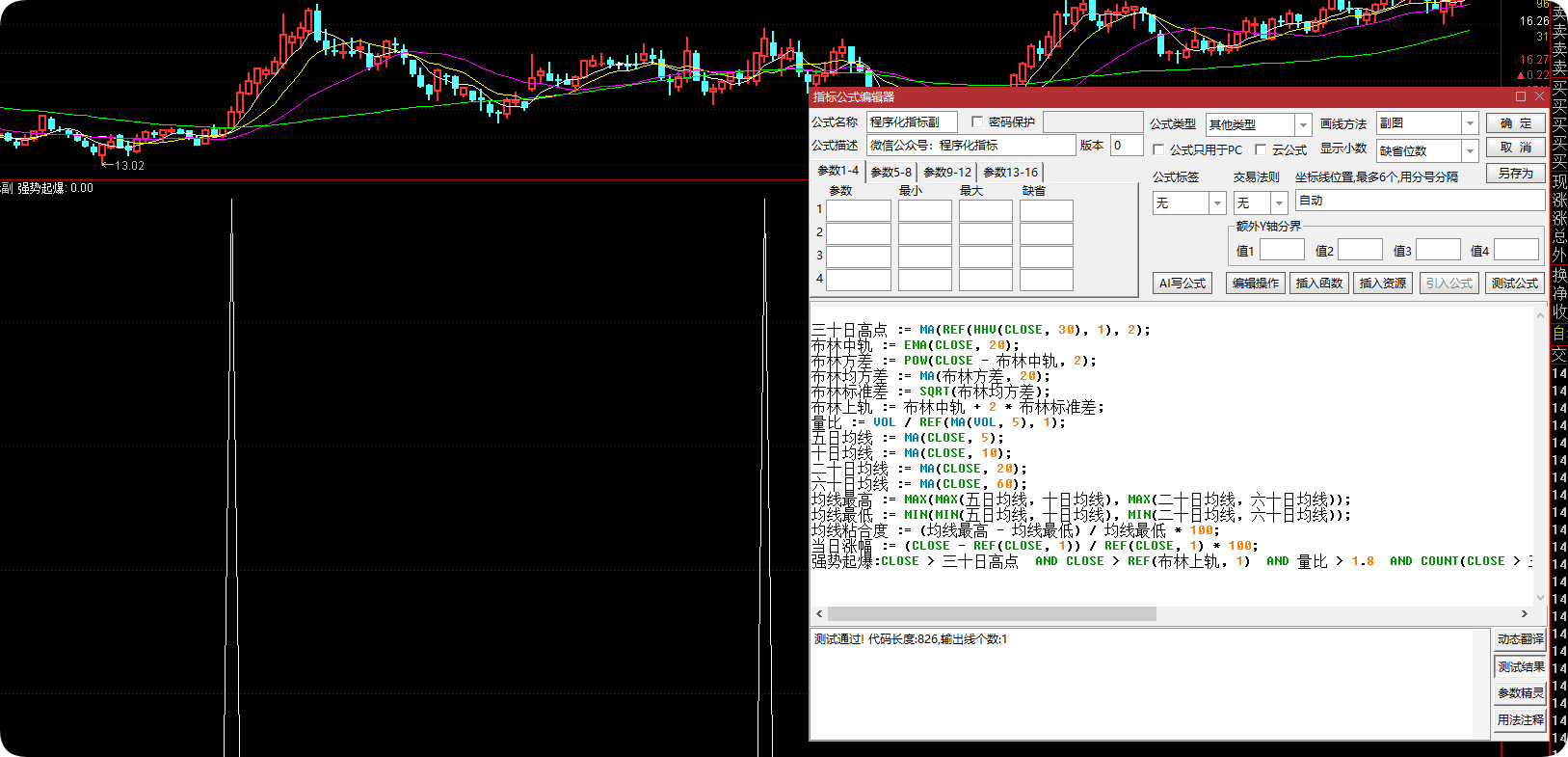Click the 测试通过 result message
The height and width of the screenshot is (757, 1568).
click(911, 639)
